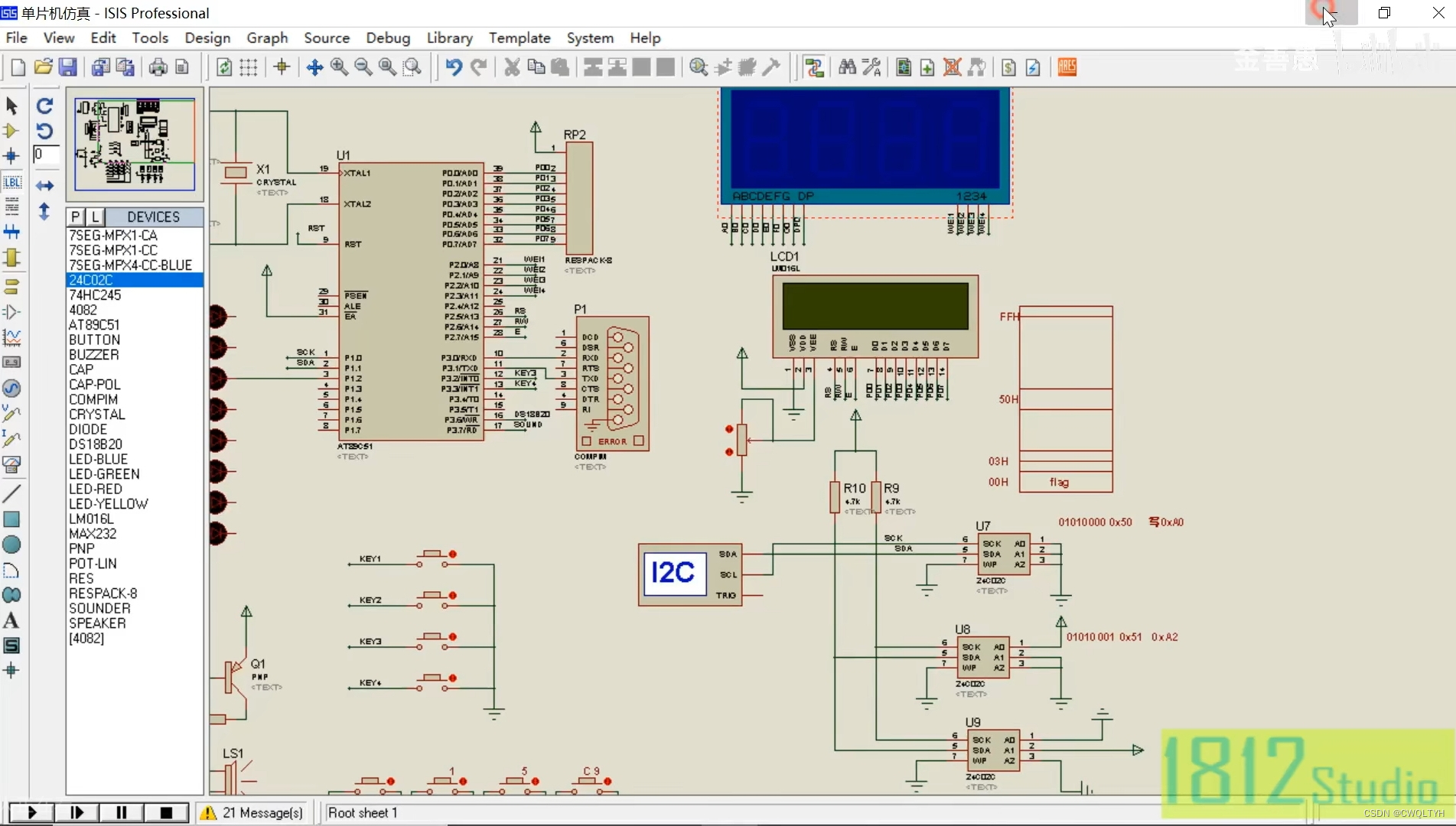The width and height of the screenshot is (1456, 826).
Task: Select 2D graphics circle tool
Action: tap(11, 545)
